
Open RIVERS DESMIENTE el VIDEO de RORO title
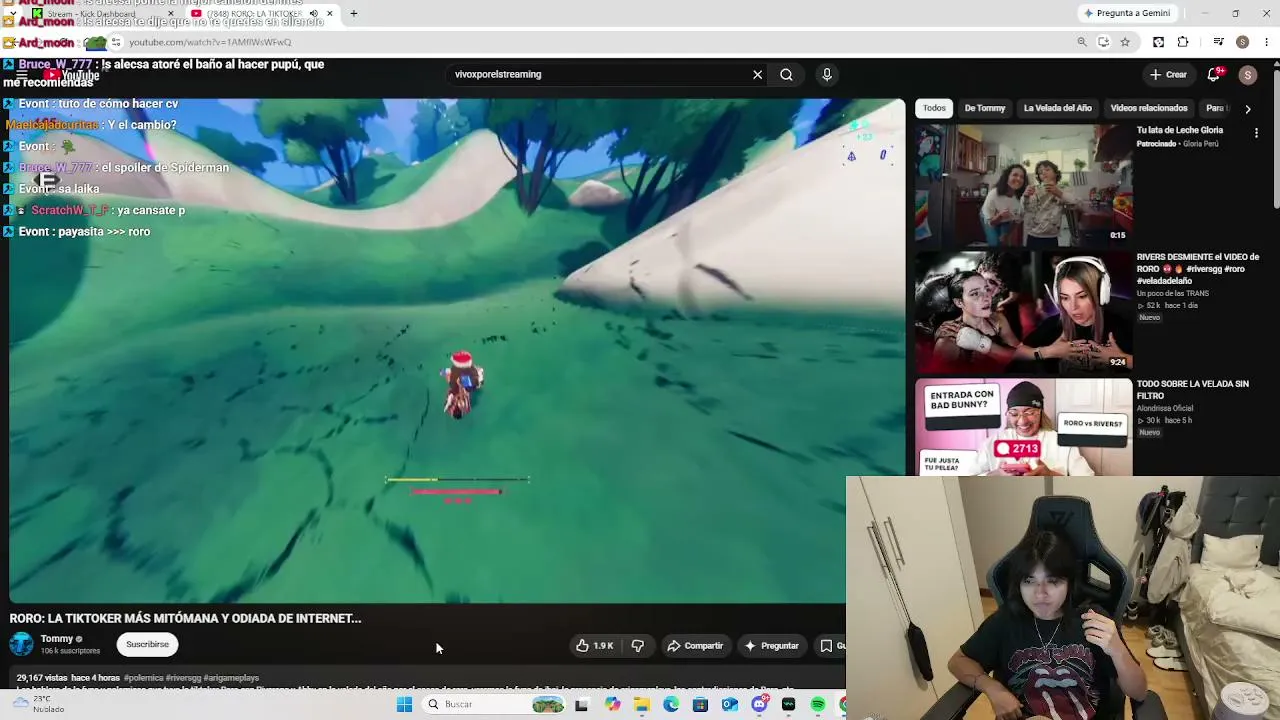1197,269
